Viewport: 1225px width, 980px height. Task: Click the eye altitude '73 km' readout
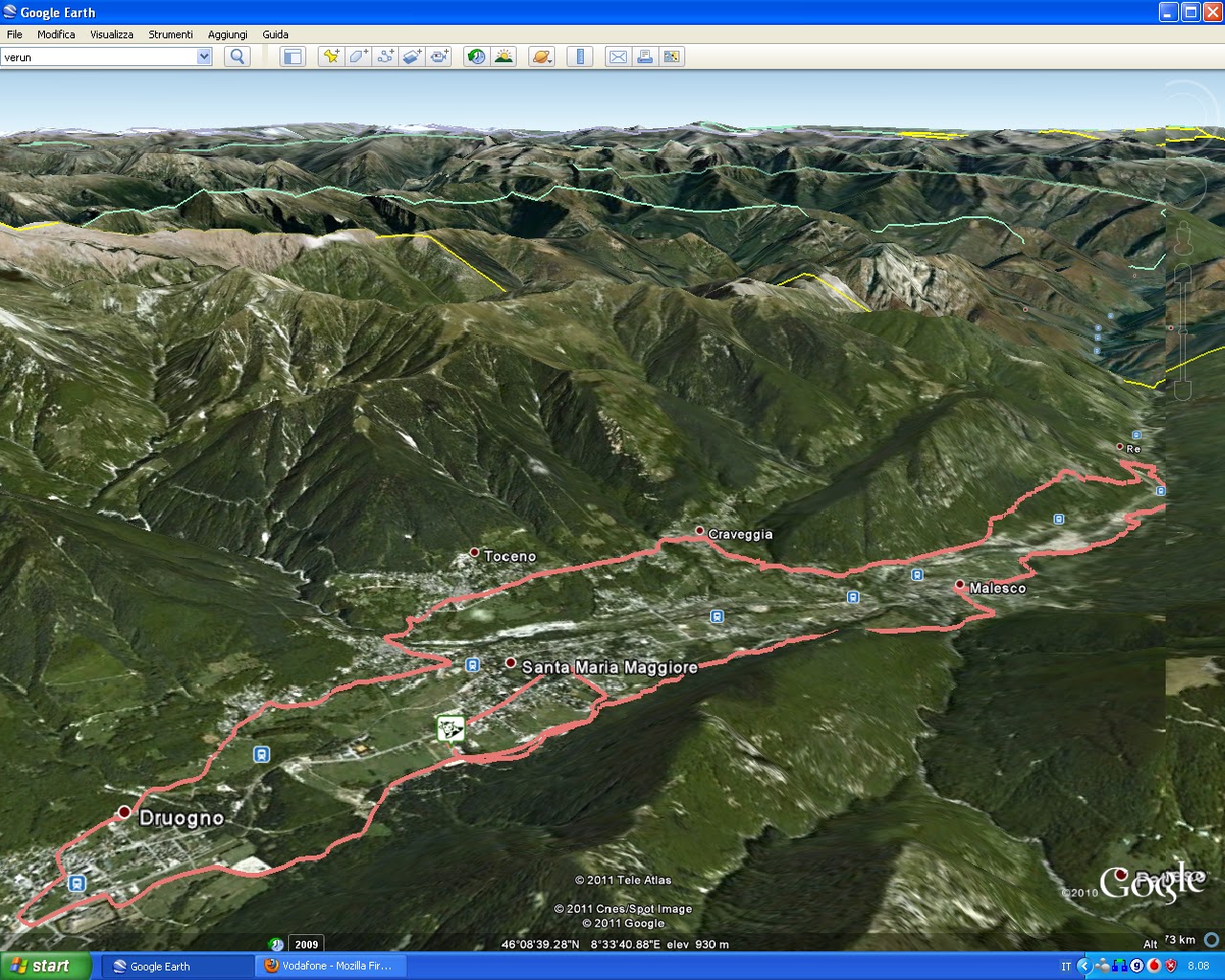[x=1181, y=940]
